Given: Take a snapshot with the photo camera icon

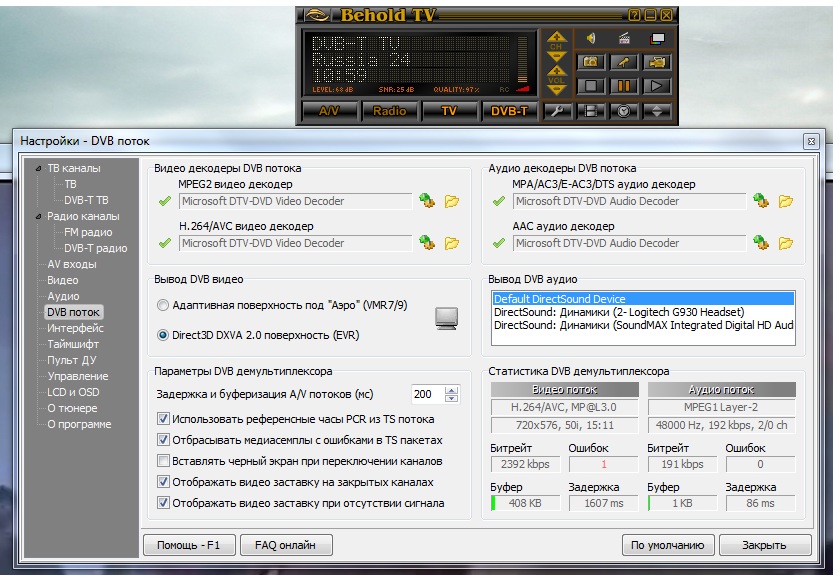Looking at the screenshot, I should [x=590, y=62].
